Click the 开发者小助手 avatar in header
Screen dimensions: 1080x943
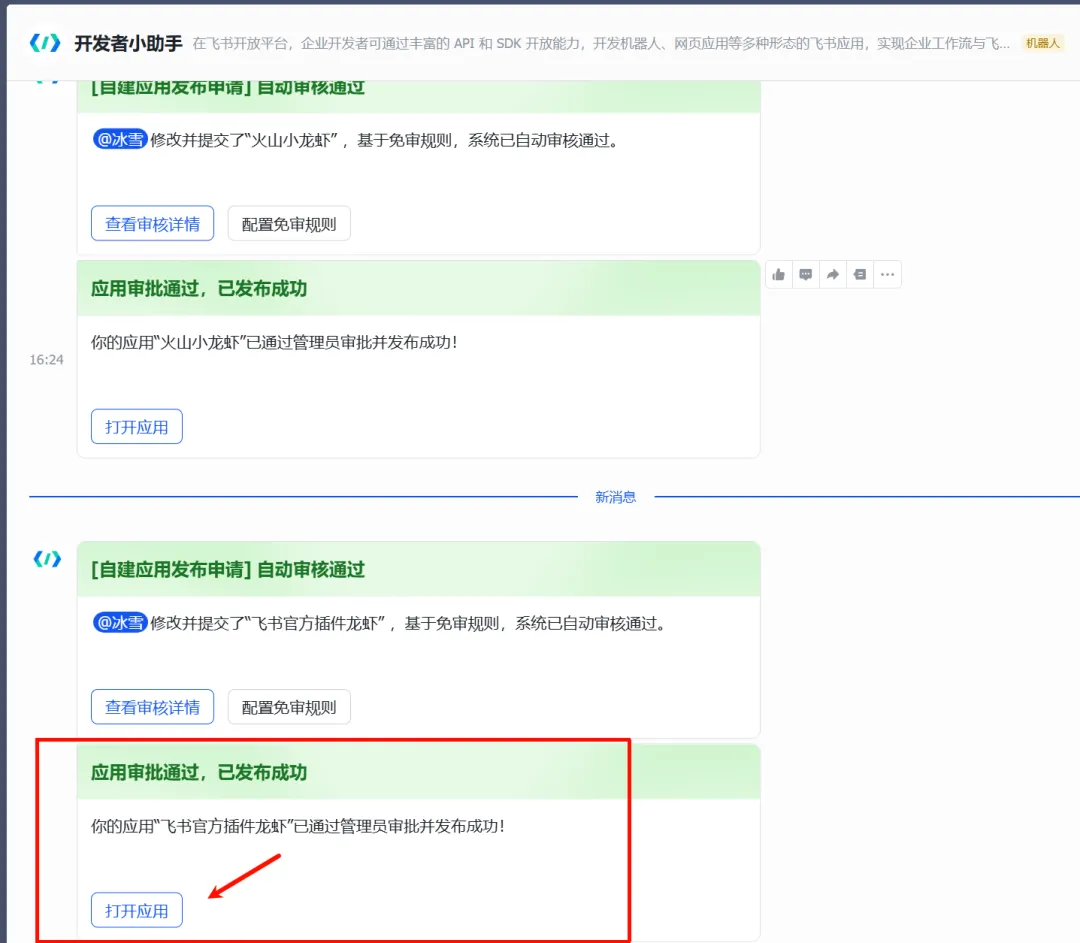pyautogui.click(x=45, y=43)
